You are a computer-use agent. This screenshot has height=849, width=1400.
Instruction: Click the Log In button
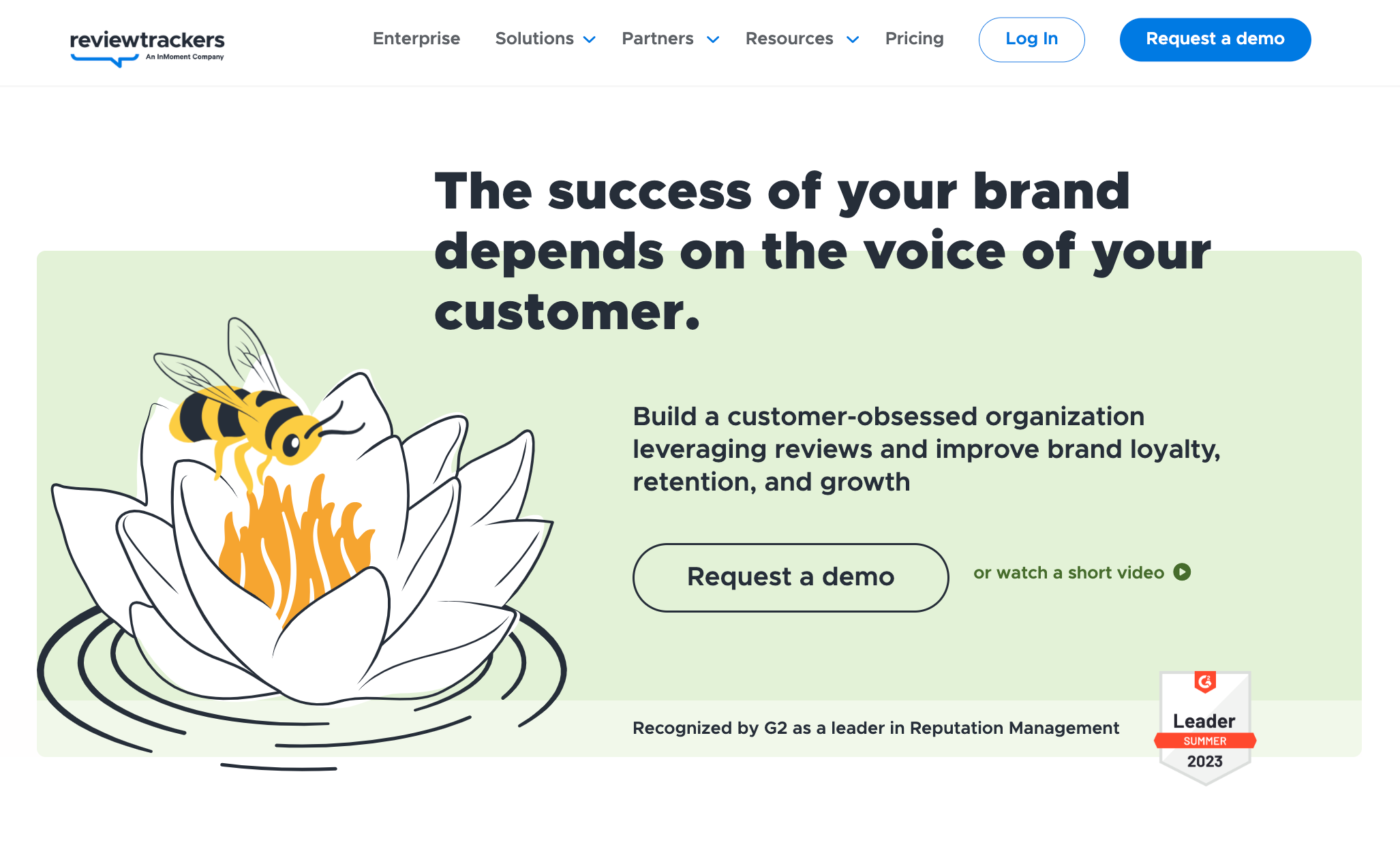(x=1031, y=40)
